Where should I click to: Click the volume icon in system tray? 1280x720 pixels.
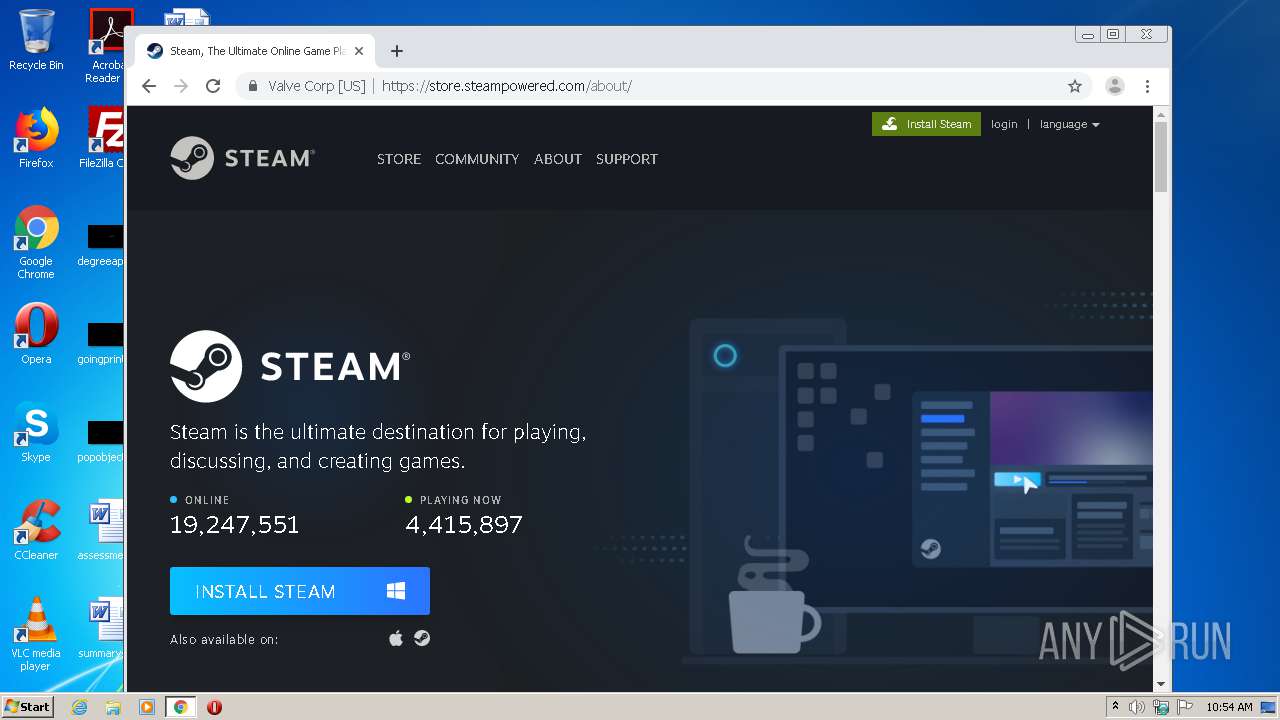pos(1137,707)
